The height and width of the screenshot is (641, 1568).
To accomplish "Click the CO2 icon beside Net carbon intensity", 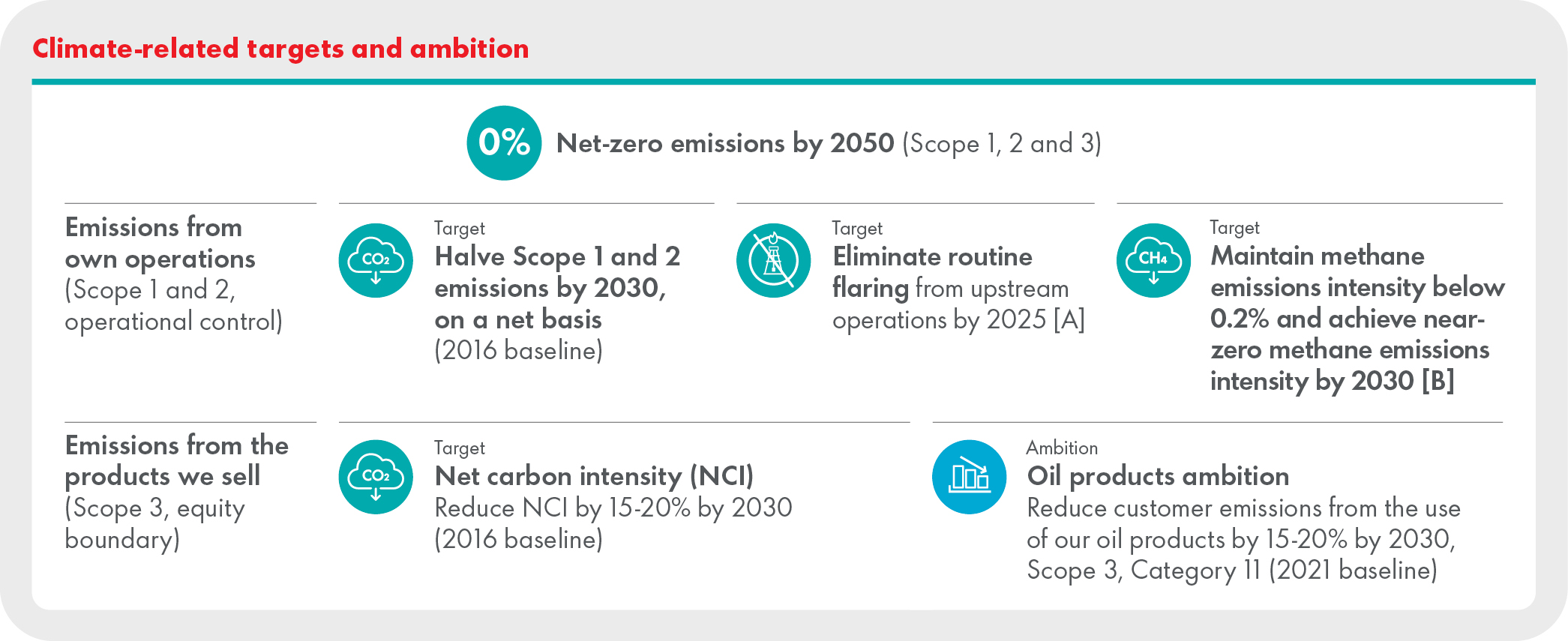I will (376, 477).
